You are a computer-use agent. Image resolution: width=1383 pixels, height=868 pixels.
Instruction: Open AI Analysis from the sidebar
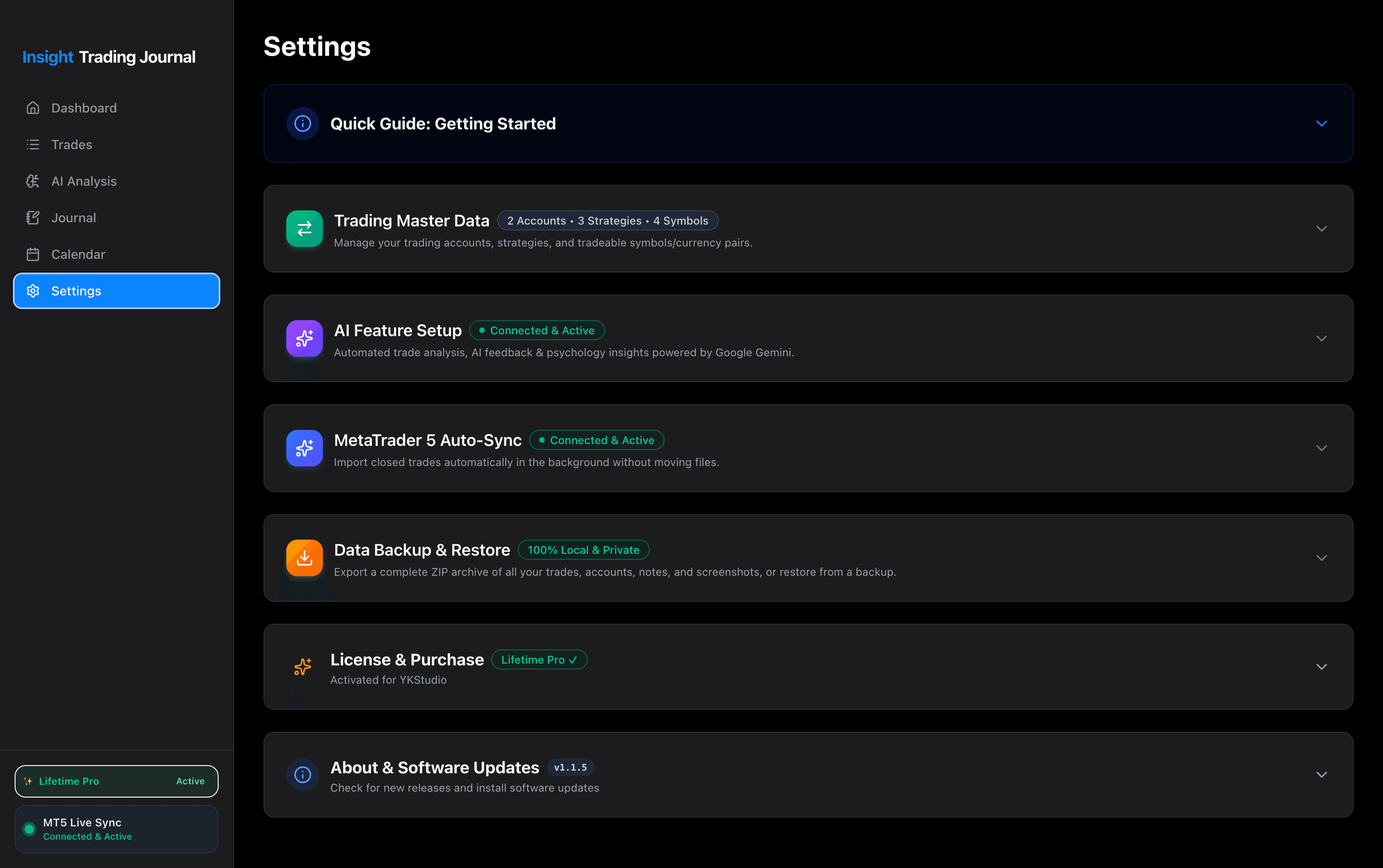[117, 182]
